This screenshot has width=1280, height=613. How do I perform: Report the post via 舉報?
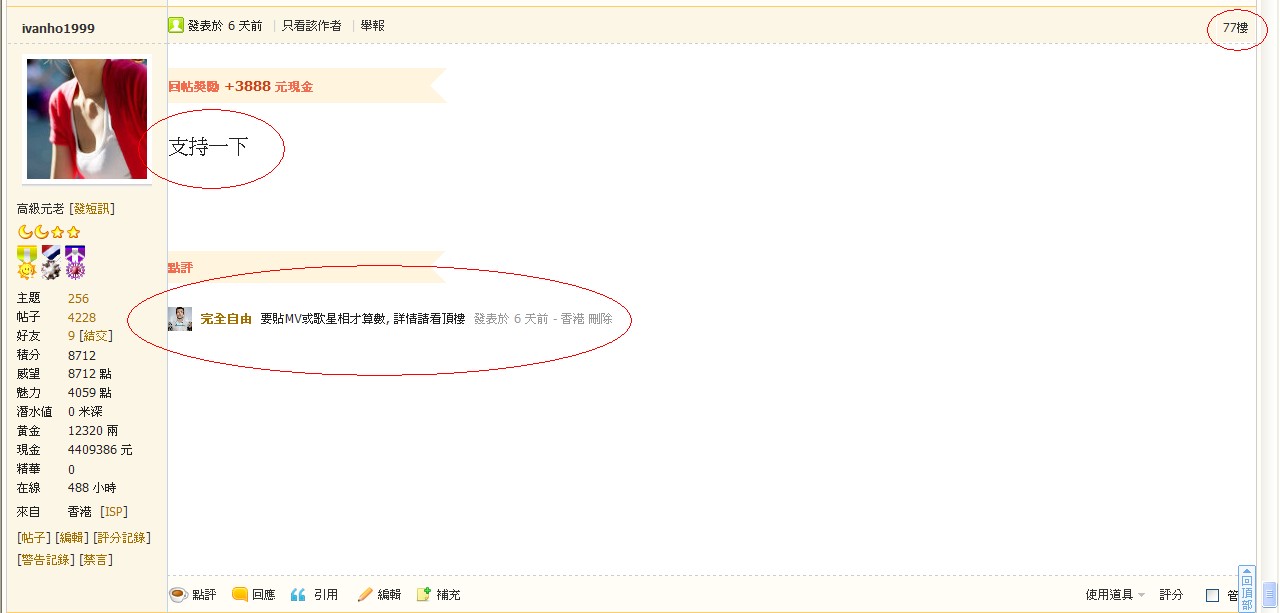point(372,25)
